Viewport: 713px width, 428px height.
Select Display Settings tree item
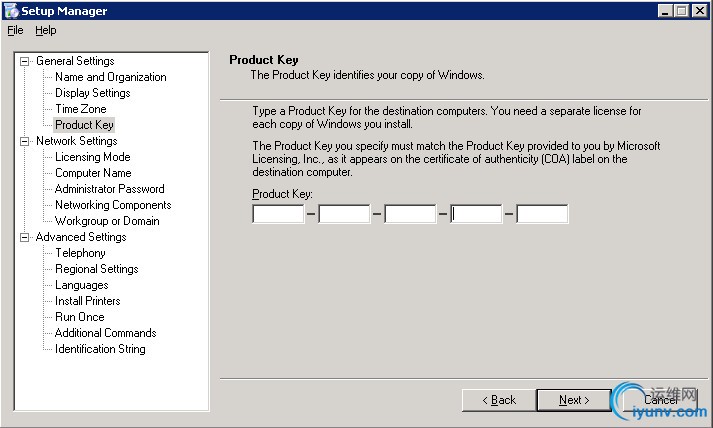(92, 93)
